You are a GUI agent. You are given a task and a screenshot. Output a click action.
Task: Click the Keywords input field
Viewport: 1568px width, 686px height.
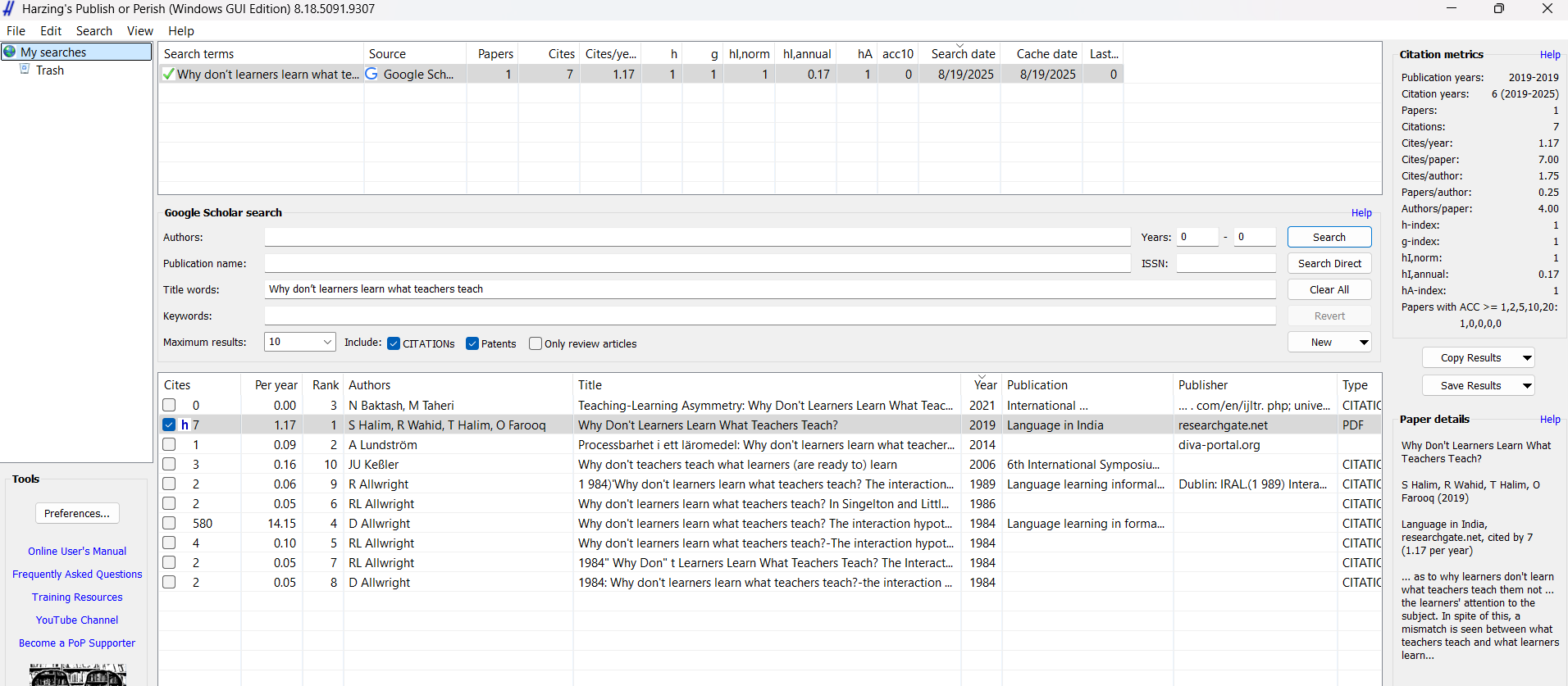(770, 316)
